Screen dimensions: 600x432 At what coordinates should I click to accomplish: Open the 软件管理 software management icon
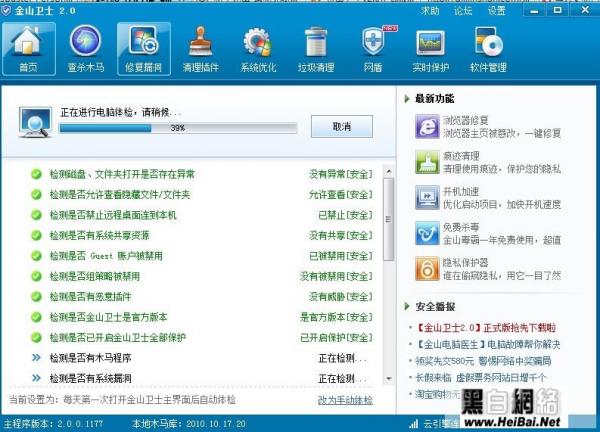click(489, 48)
